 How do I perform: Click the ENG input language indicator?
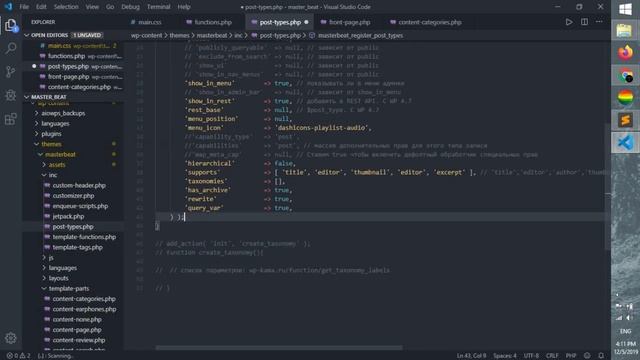[x=625, y=331]
